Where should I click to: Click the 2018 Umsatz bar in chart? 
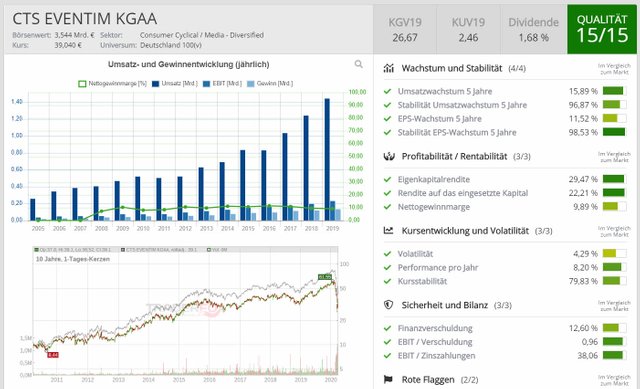[306, 168]
